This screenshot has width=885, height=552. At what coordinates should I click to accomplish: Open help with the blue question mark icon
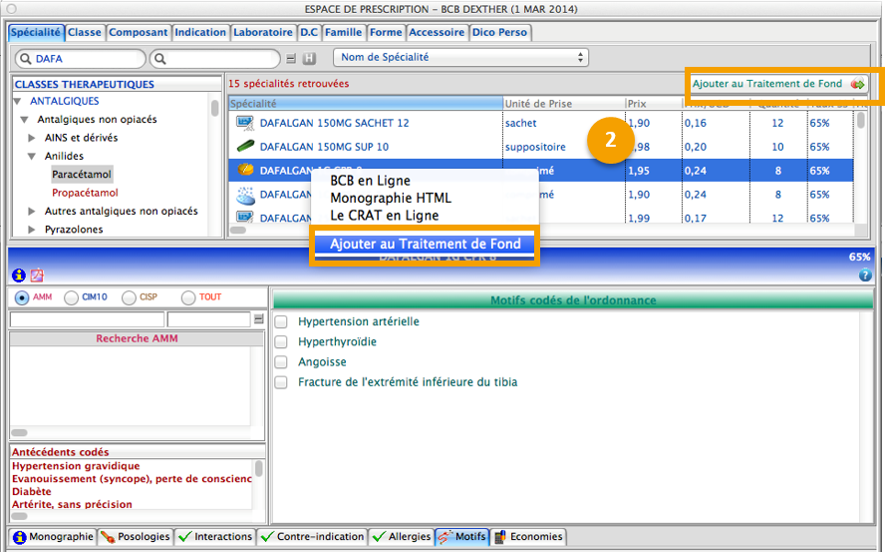pos(865,275)
